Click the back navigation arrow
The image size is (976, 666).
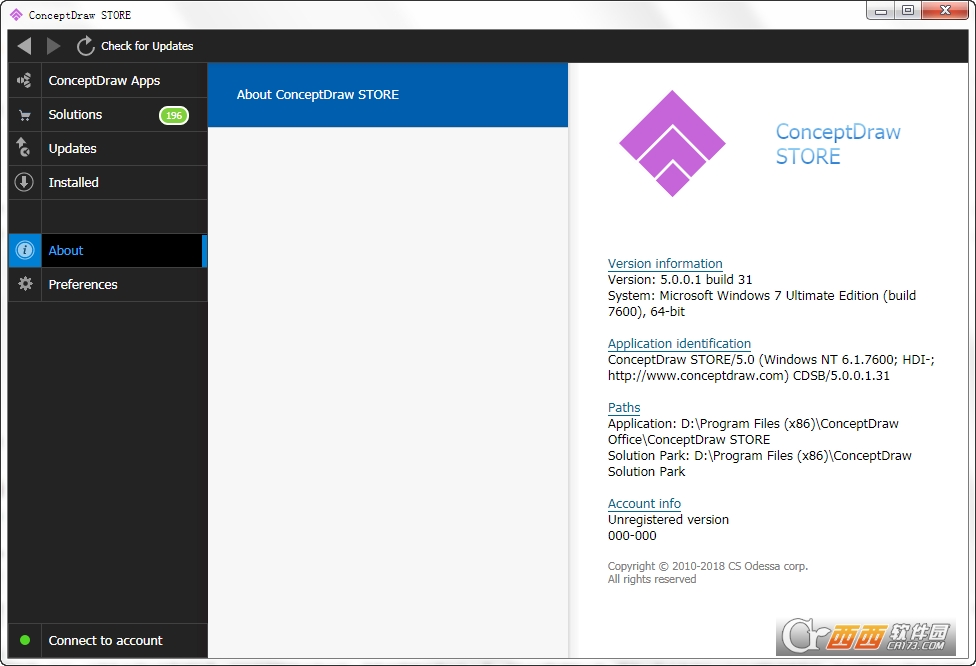24,45
